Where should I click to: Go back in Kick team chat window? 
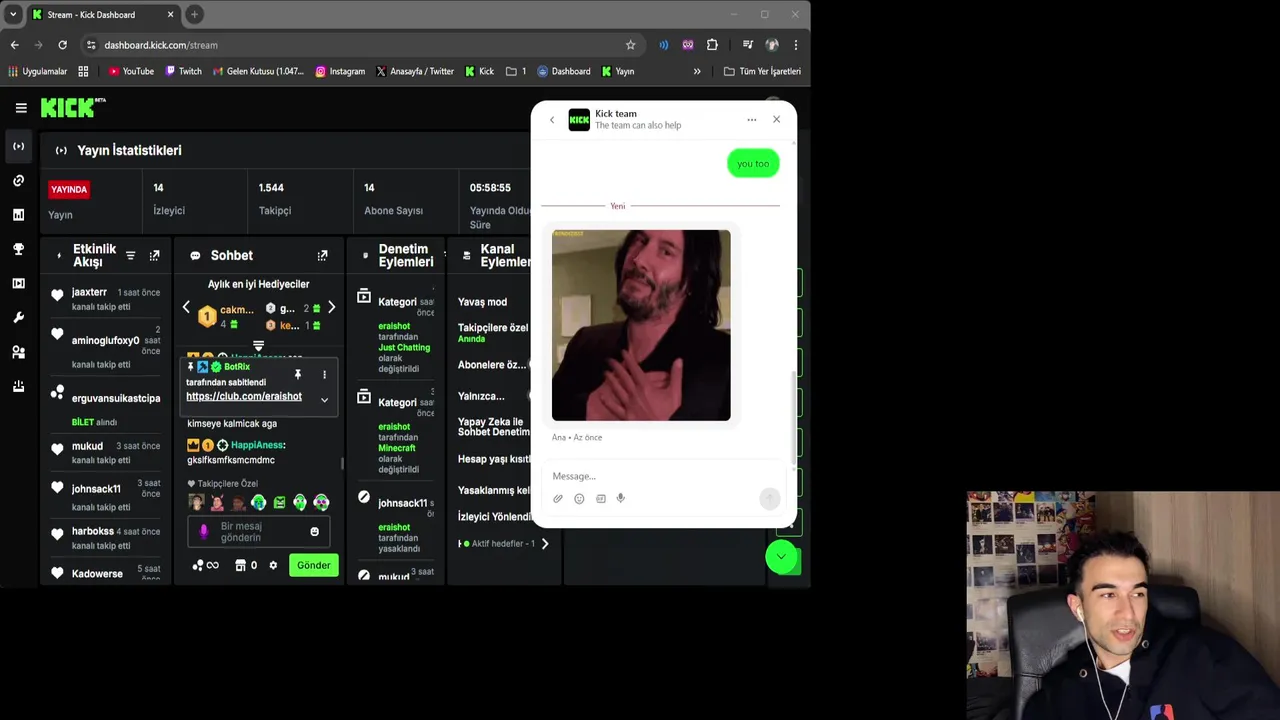pyautogui.click(x=552, y=120)
